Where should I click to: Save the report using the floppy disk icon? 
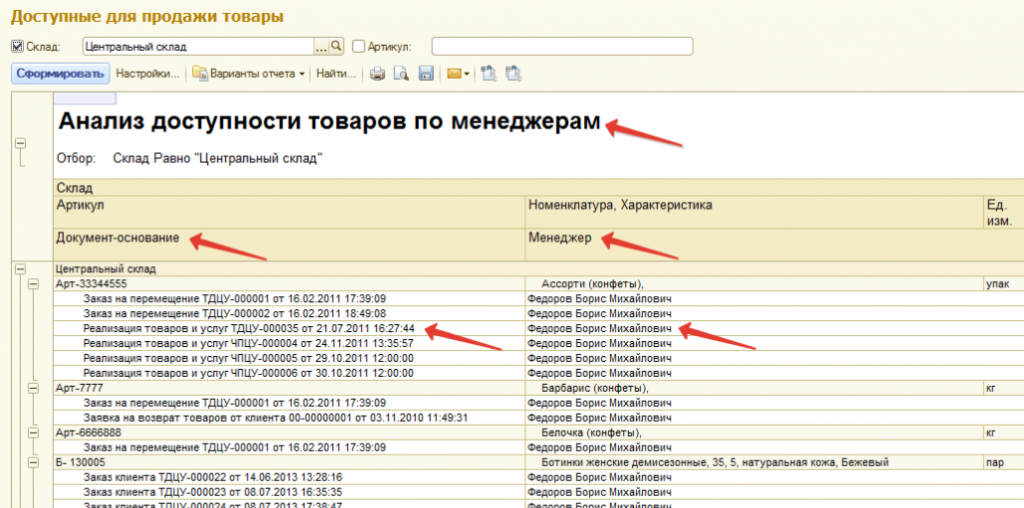(425, 73)
